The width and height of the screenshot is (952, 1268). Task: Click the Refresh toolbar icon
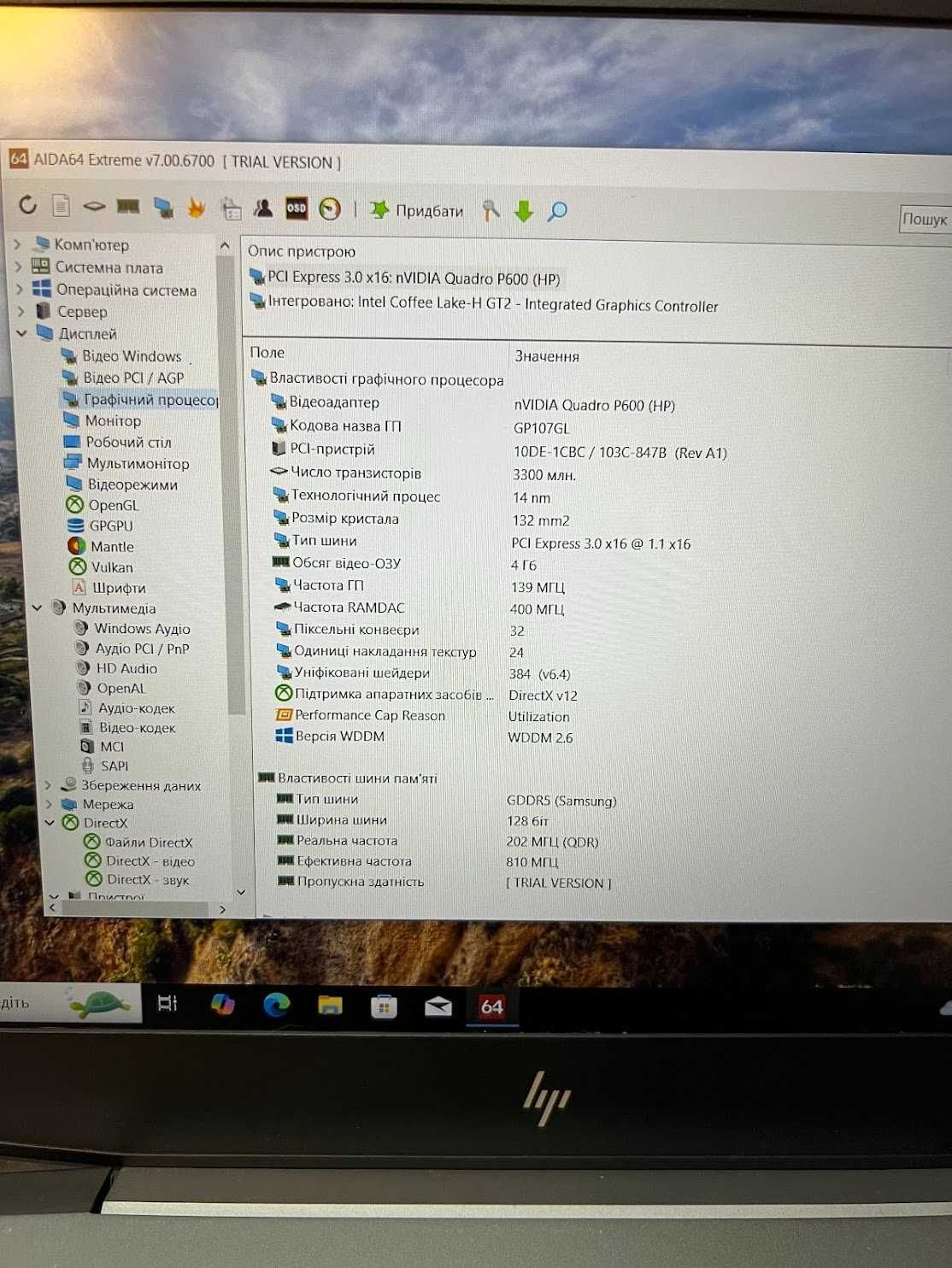(28, 205)
